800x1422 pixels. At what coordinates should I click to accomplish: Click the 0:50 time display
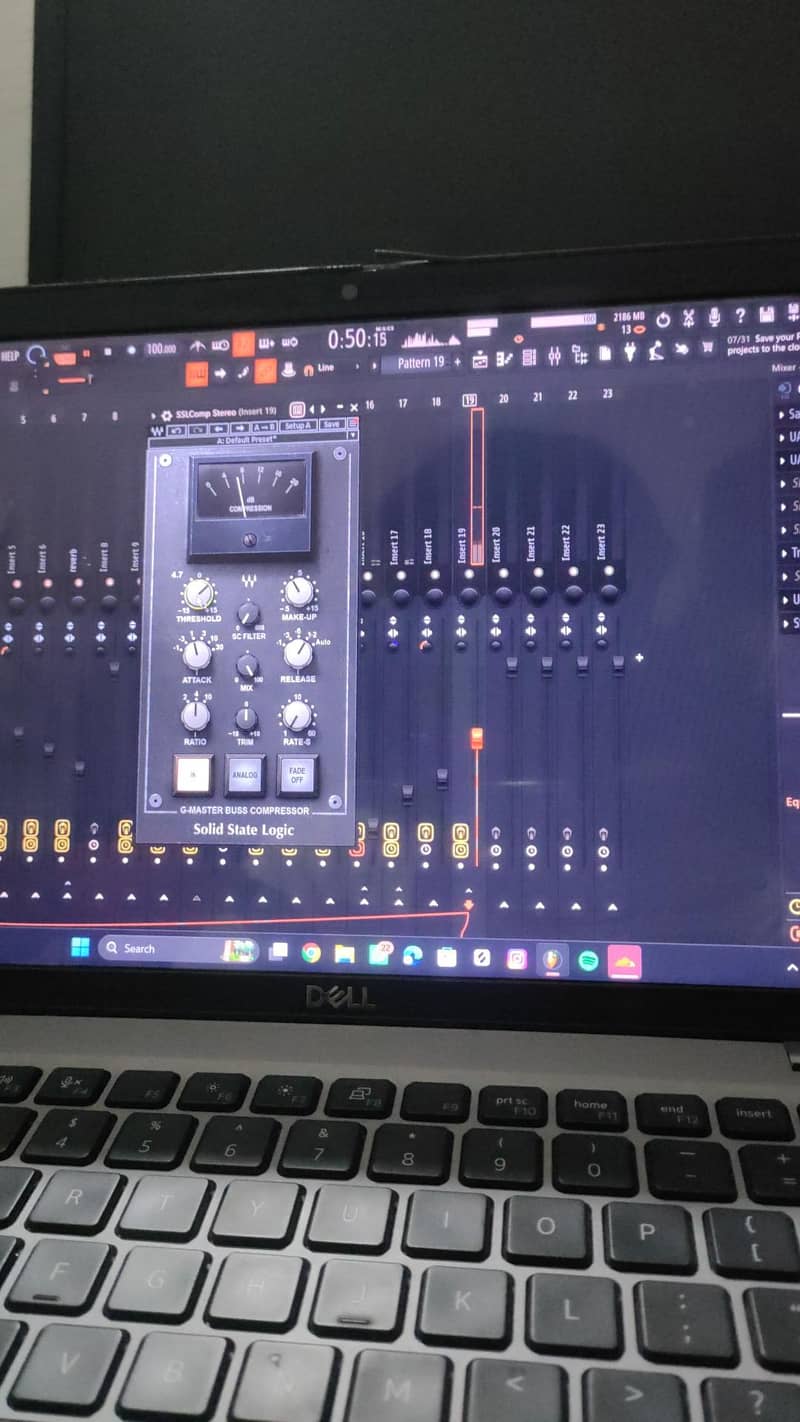pos(357,339)
